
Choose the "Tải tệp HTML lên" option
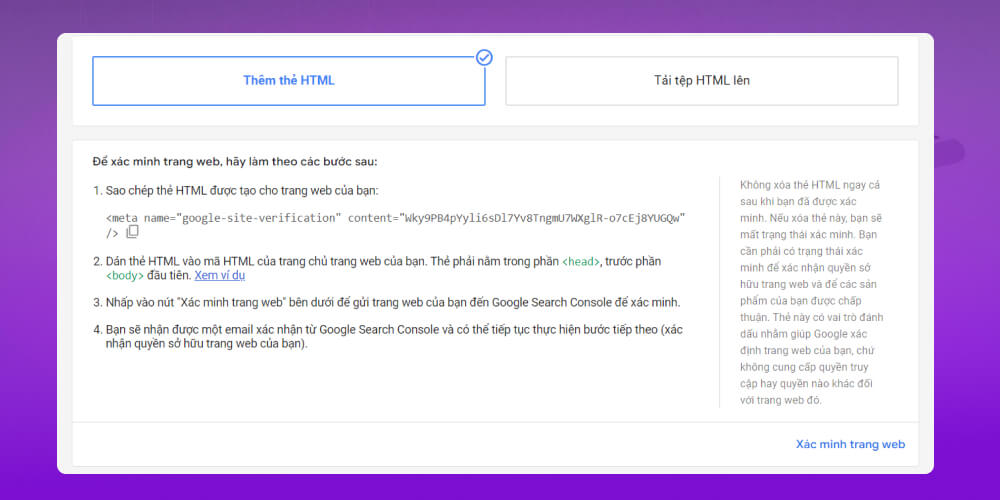(701, 80)
